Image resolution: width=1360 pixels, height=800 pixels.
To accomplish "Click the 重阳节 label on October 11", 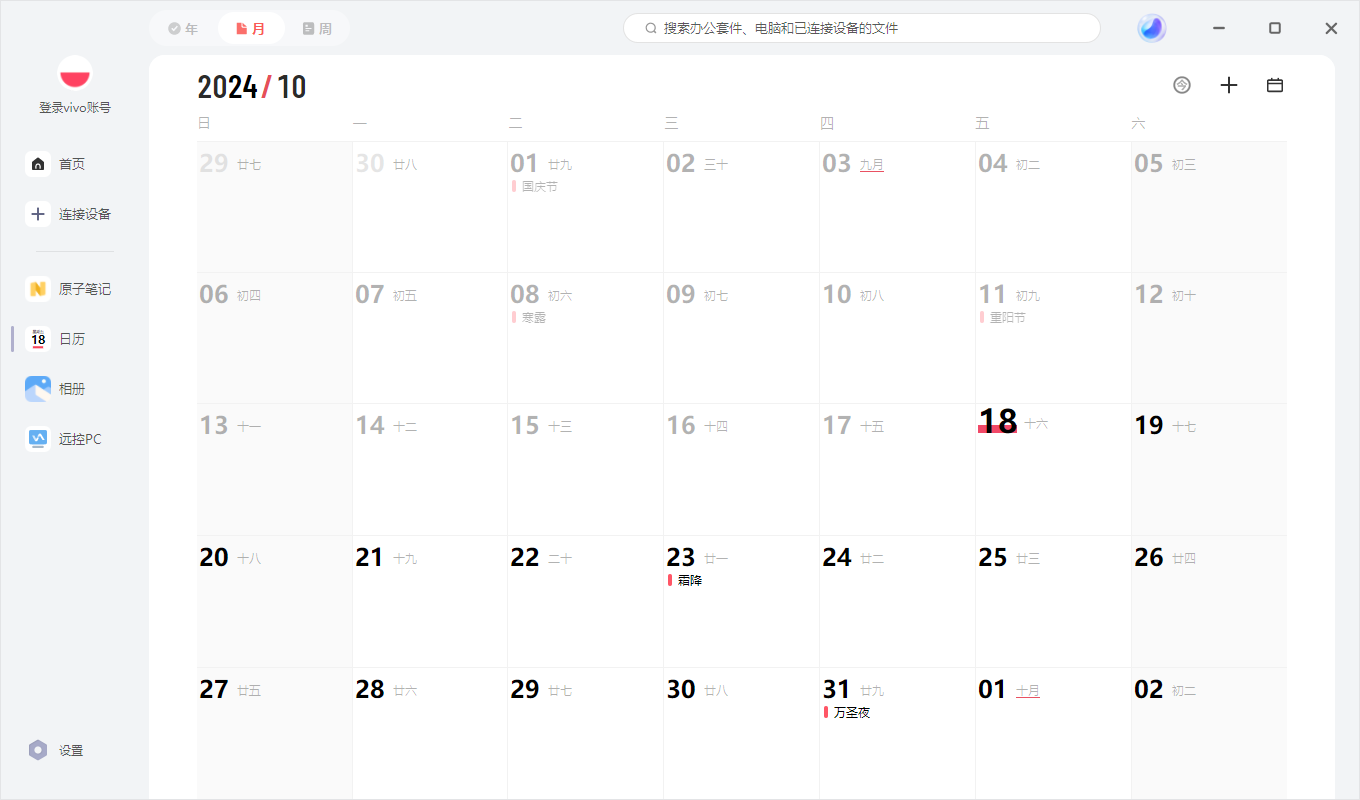I will [1008, 318].
